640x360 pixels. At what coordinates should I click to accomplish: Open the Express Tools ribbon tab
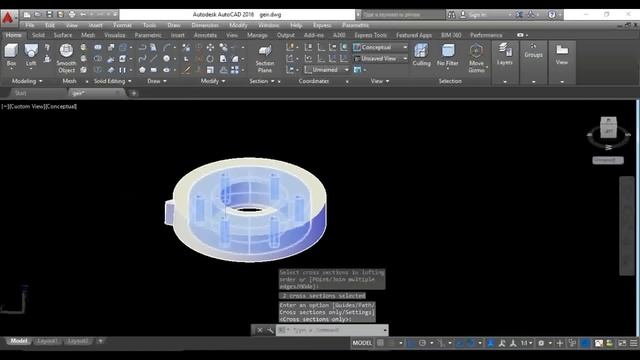tap(371, 35)
